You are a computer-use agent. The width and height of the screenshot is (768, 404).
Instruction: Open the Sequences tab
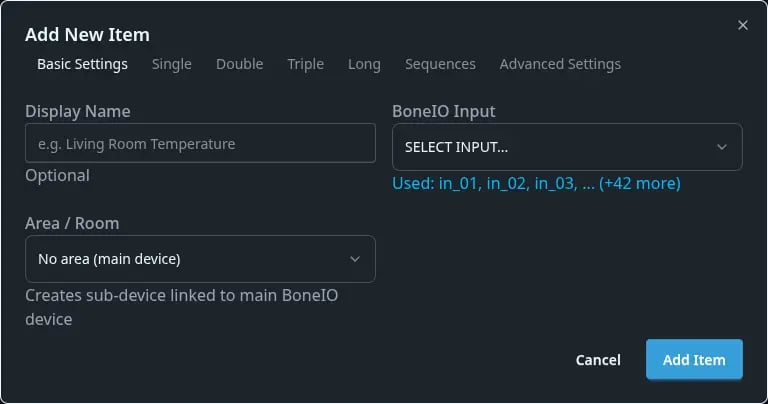[x=440, y=64]
